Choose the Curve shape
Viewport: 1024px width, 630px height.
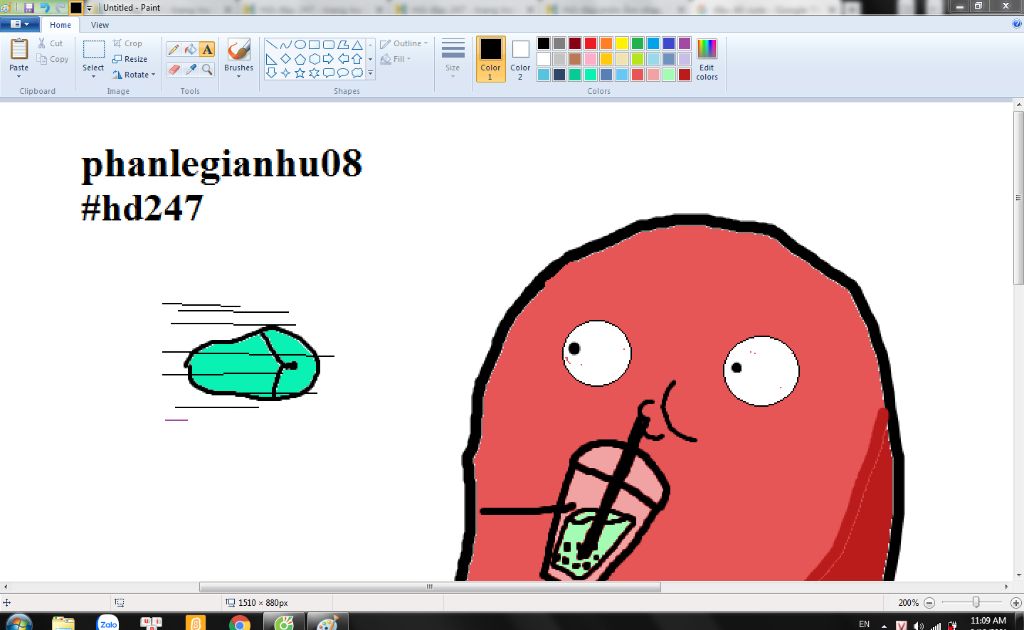click(285, 44)
